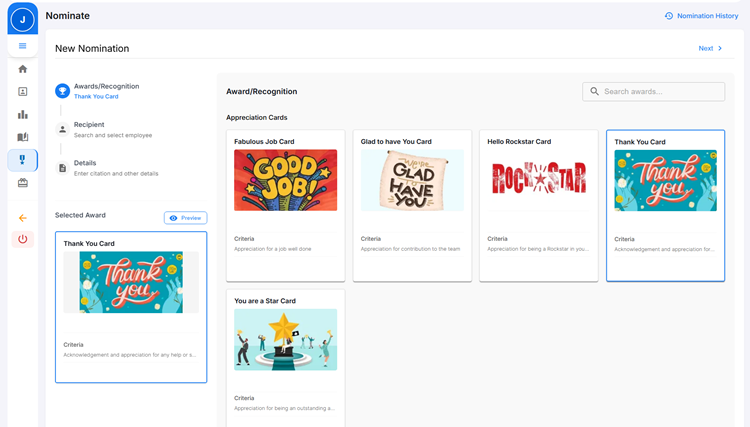Click 'Search and select employee' text
Image resolution: width=750 pixels, height=427 pixels.
point(113,135)
